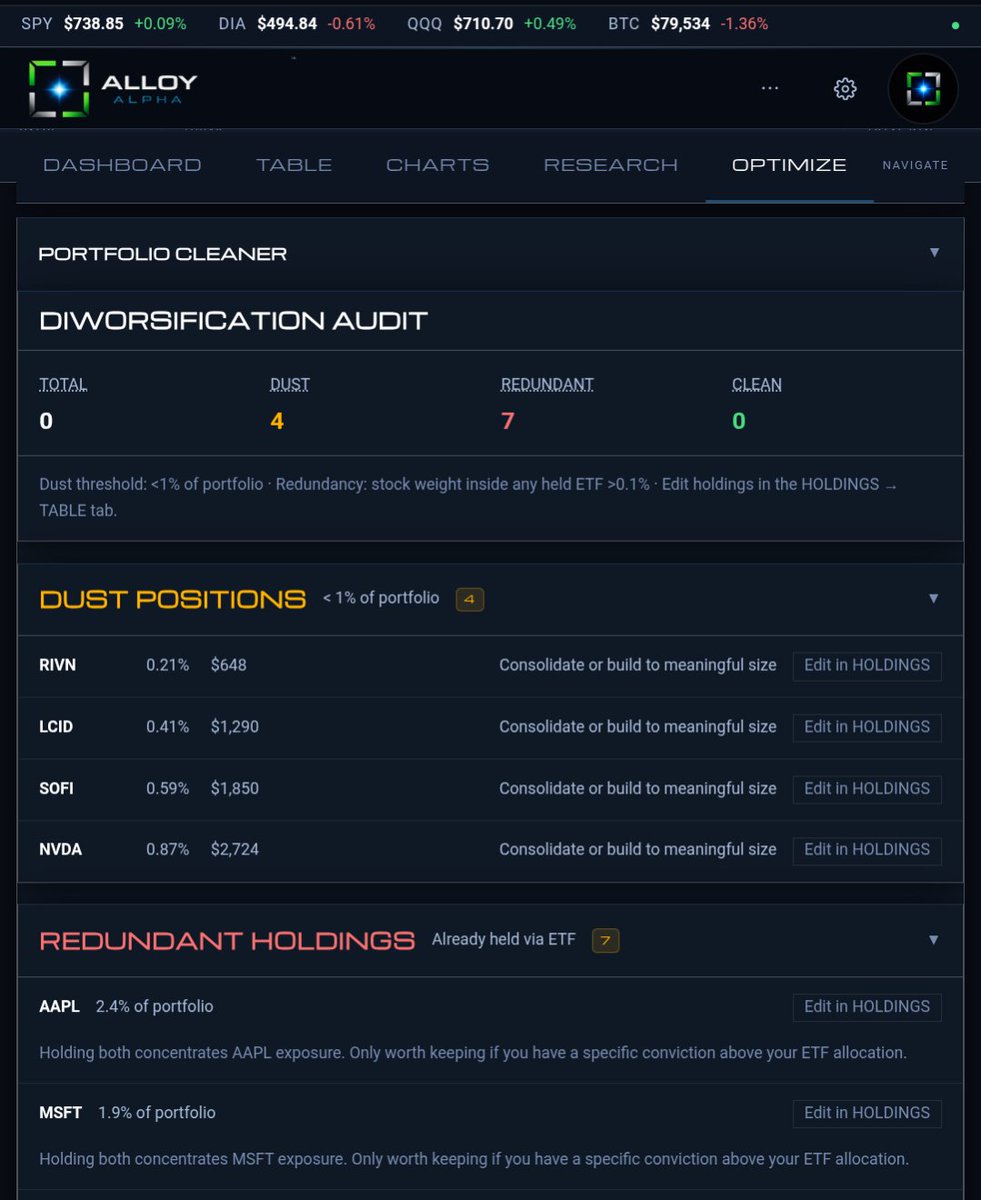Viewport: 981px width, 1200px height.
Task: Edit AAPL in Holdings
Action: pyautogui.click(x=867, y=1007)
